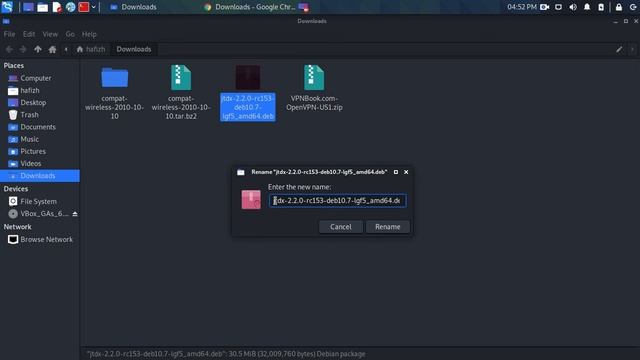Click the power manager battery tray icon
The image size is (640, 360).
point(601,7)
